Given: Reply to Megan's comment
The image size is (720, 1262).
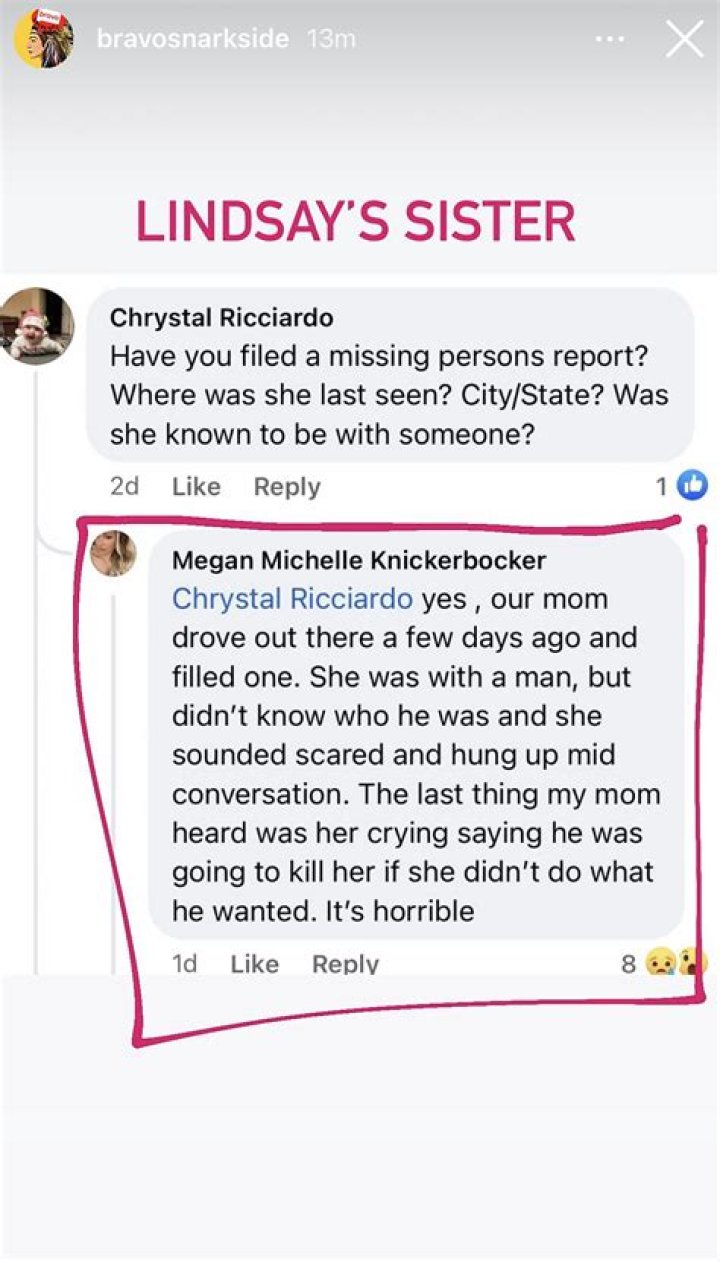Looking at the screenshot, I should tap(345, 963).
